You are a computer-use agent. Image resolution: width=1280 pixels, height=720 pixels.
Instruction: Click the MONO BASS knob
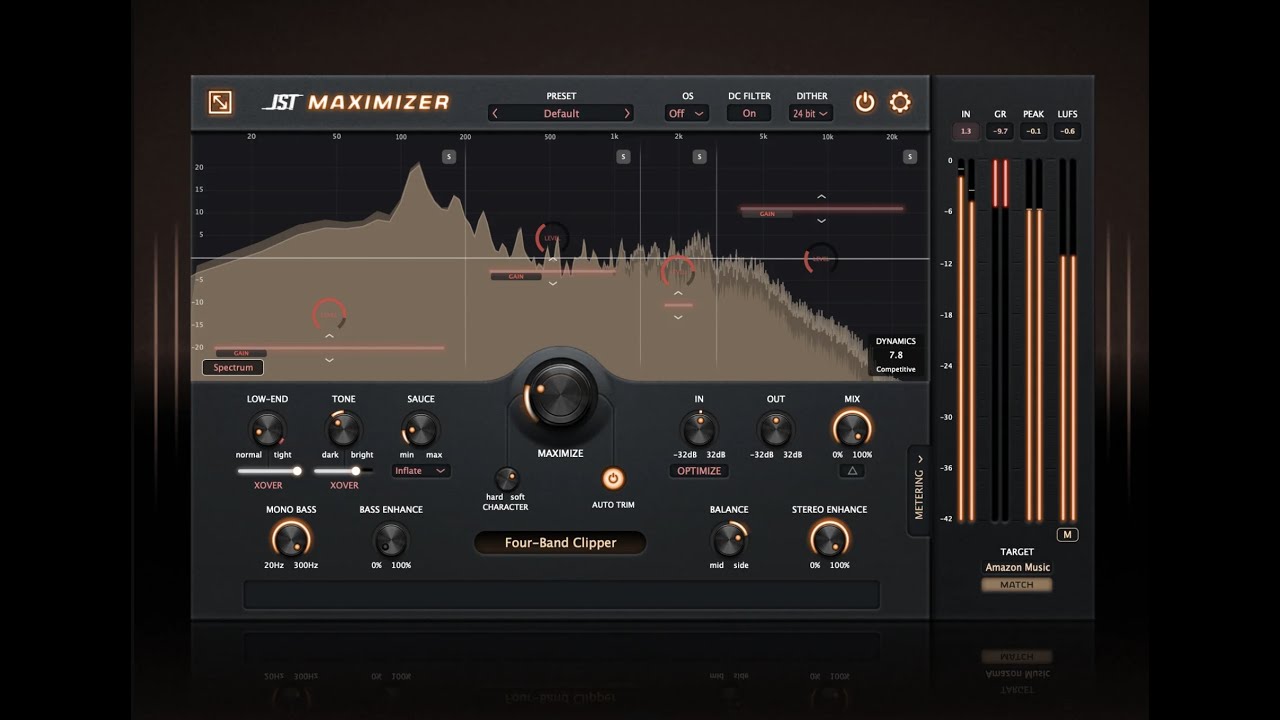click(291, 541)
